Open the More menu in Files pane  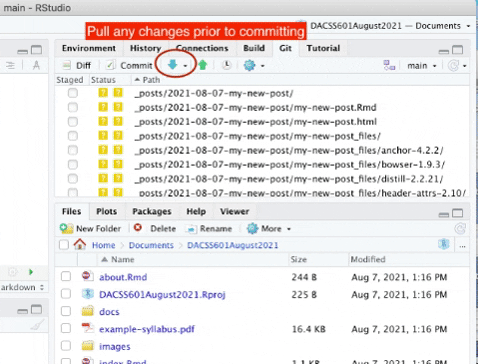269,229
